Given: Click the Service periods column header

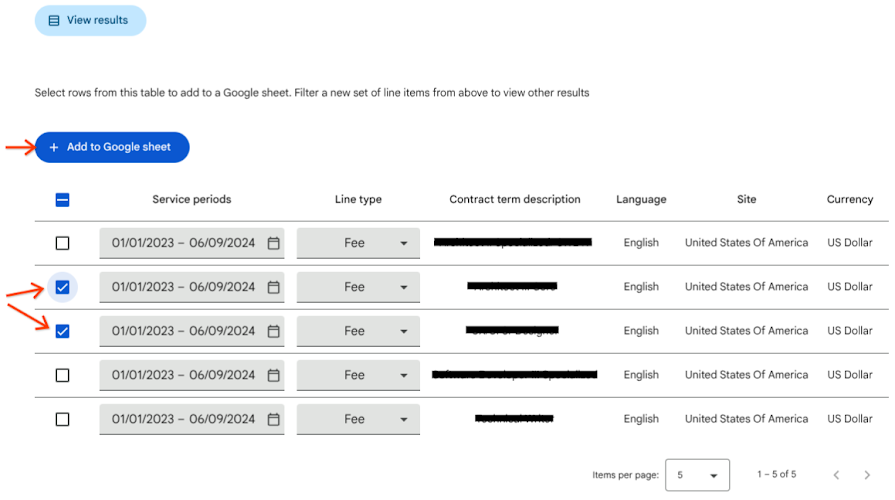Looking at the screenshot, I should click(x=192, y=199).
